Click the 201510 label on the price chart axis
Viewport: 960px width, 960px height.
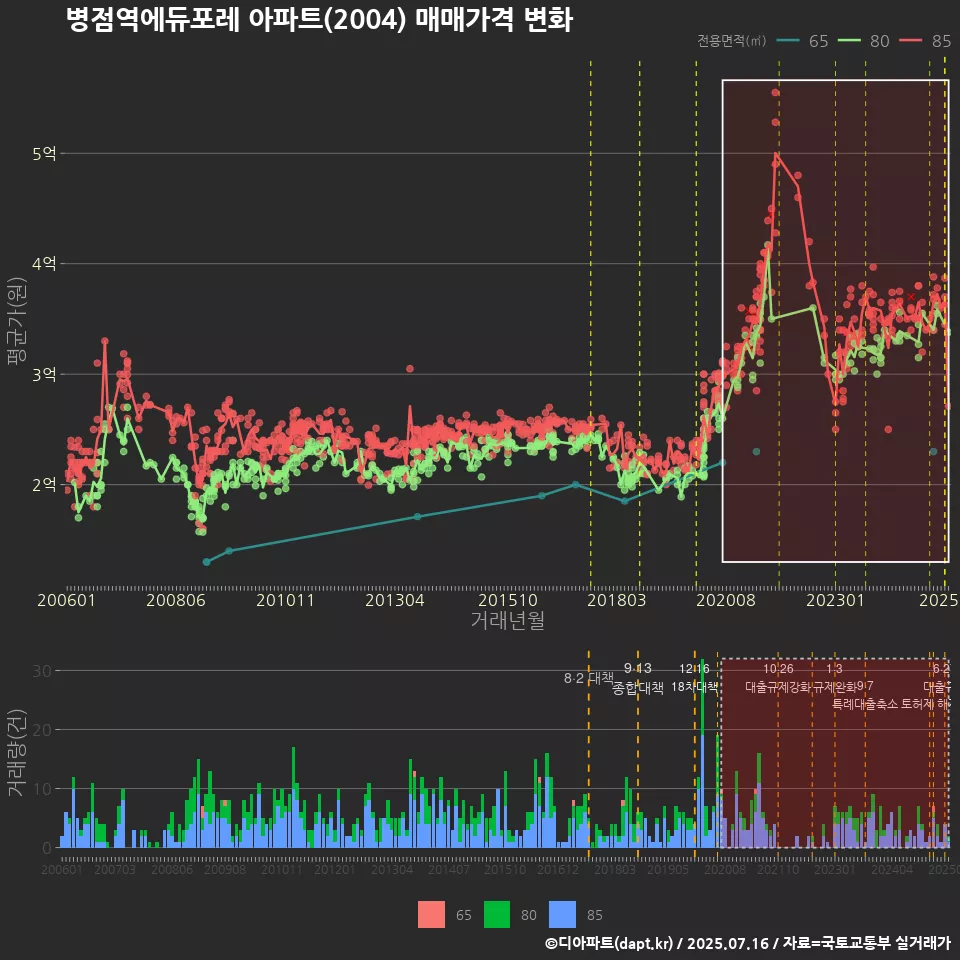click(x=508, y=600)
